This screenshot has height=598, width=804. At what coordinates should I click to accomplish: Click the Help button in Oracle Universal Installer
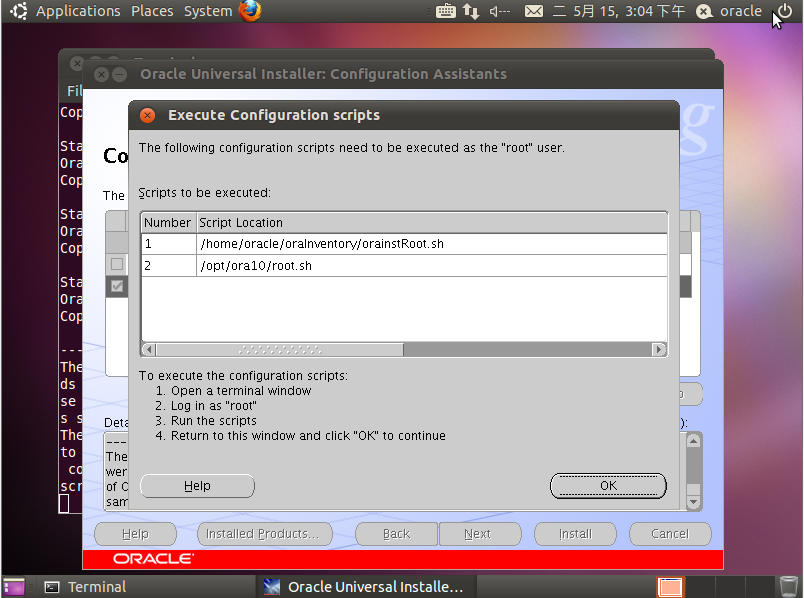click(x=135, y=534)
